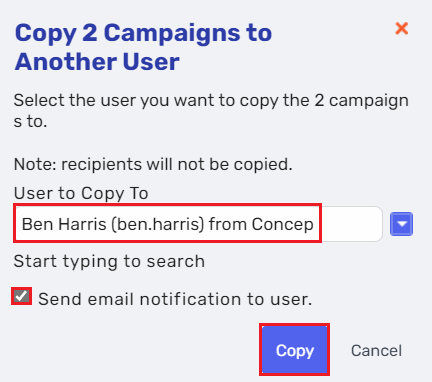Click the 'Start typing to search' hint
Viewport: 432px width, 382px height.
click(x=109, y=261)
